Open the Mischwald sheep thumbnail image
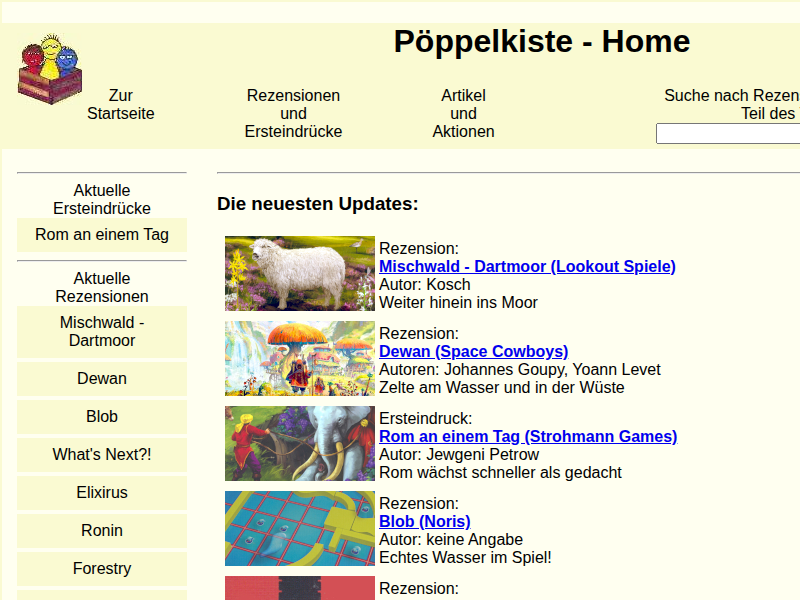The height and width of the screenshot is (600, 800). (x=299, y=274)
